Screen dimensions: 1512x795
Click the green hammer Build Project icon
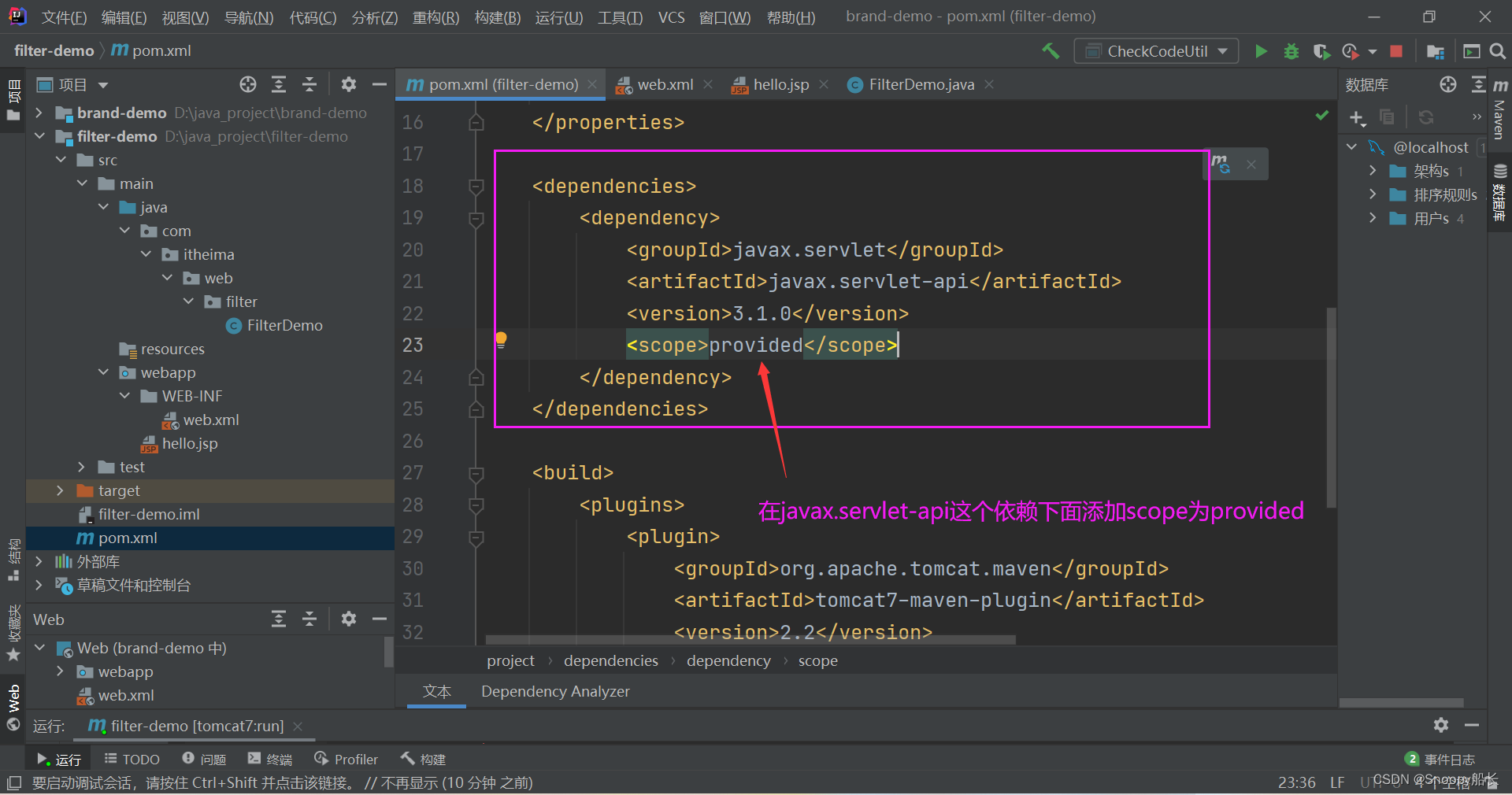click(x=1051, y=51)
